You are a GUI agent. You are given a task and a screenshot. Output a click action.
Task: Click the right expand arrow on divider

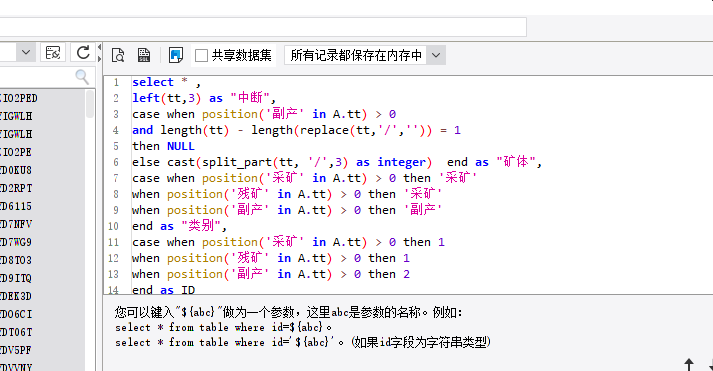point(99,59)
